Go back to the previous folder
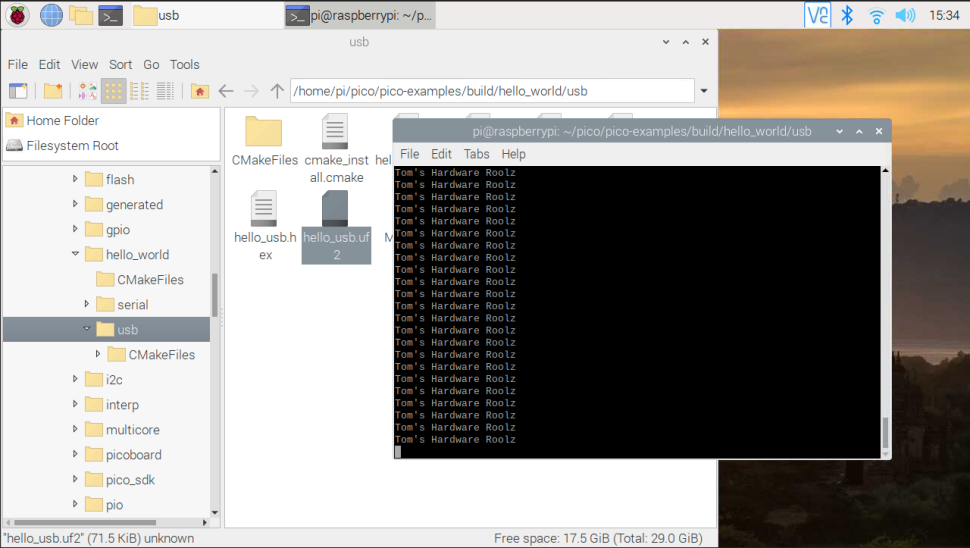This screenshot has height=548, width=970. pos(226,91)
